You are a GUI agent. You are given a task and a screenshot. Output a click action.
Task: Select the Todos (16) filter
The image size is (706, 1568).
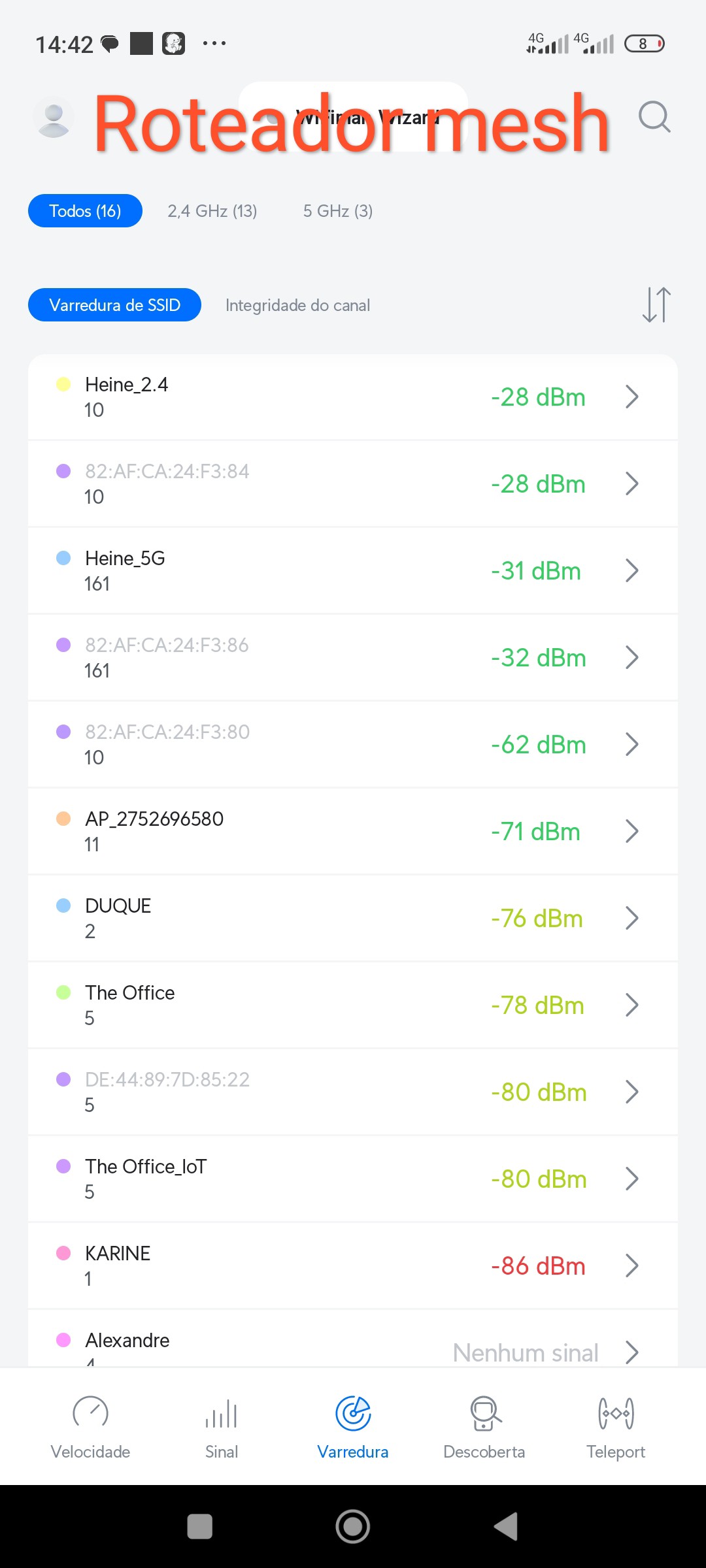point(85,211)
